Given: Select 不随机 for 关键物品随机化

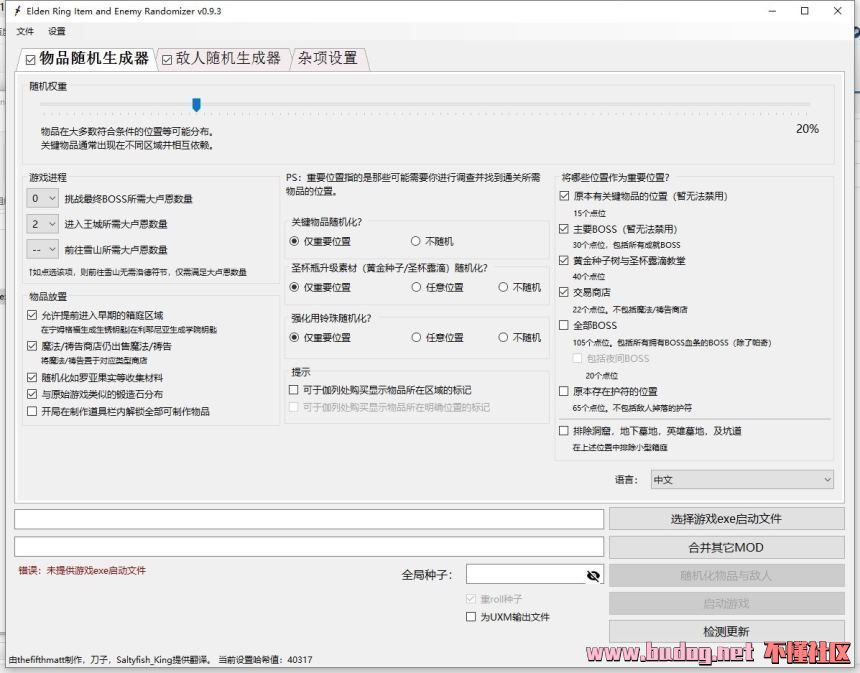Looking at the screenshot, I should point(416,241).
